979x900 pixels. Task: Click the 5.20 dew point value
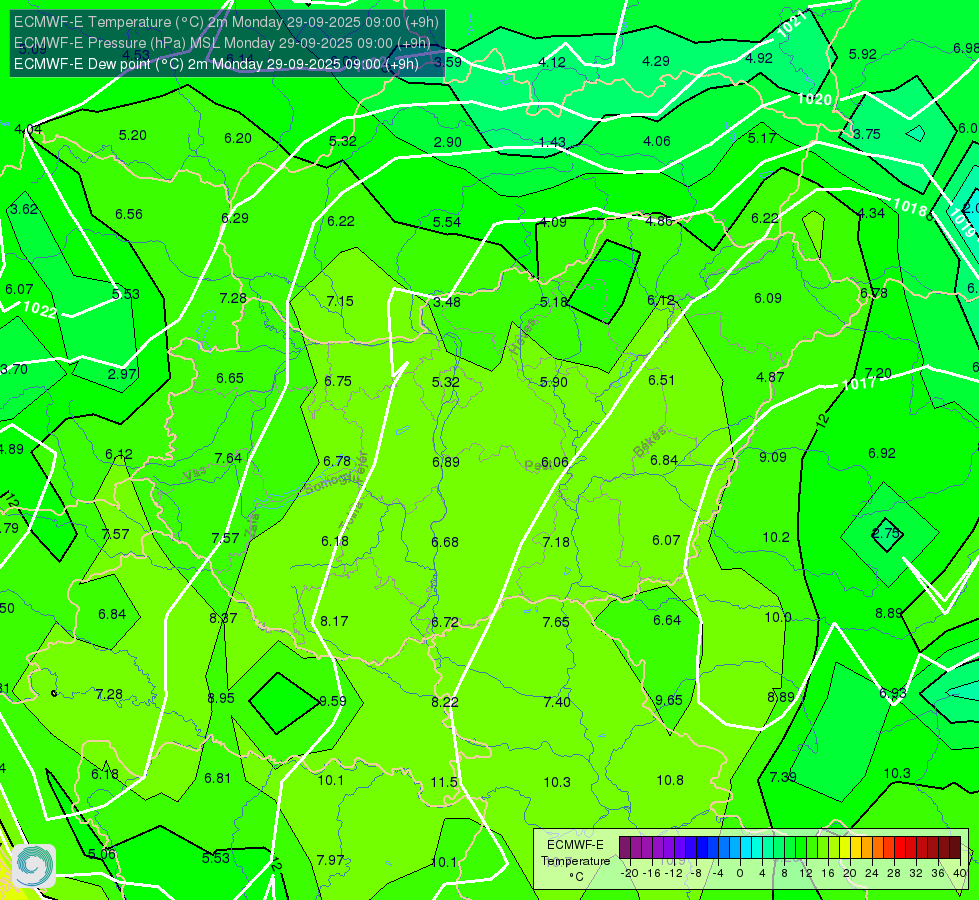click(132, 136)
